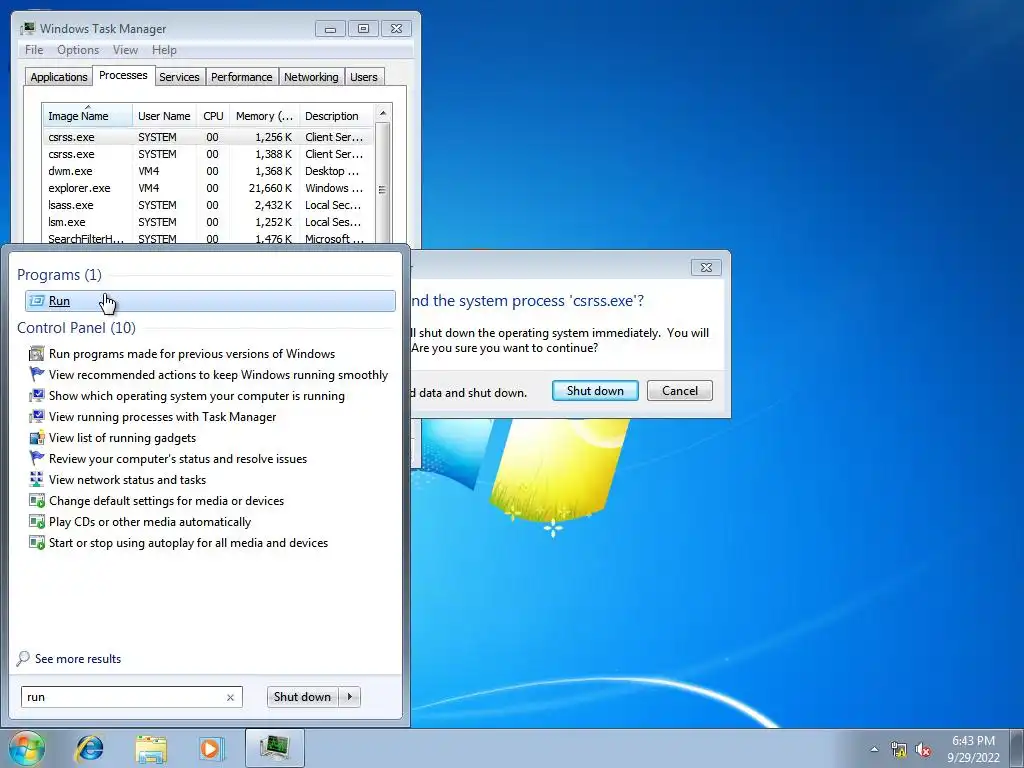Sort by User Name column header
Viewport: 1024px width, 768px height.
[164, 116]
